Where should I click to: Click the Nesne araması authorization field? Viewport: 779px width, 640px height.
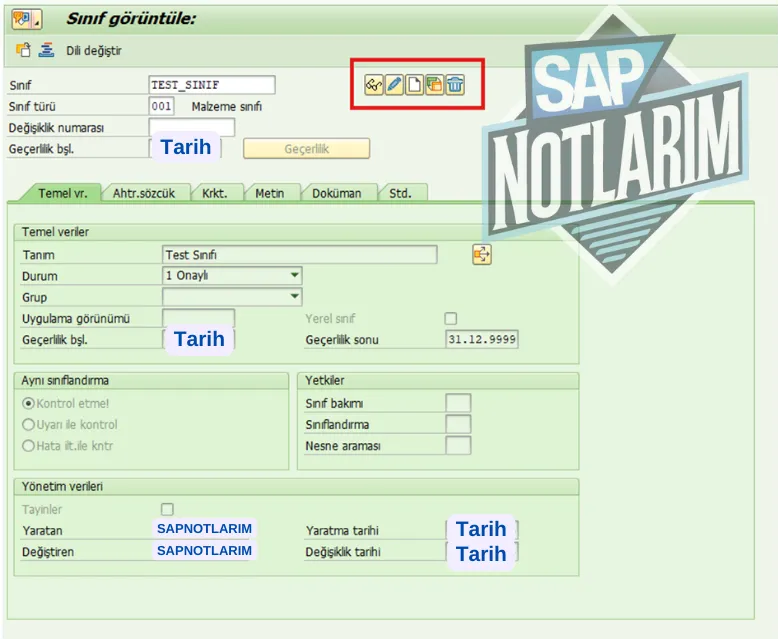click(458, 446)
